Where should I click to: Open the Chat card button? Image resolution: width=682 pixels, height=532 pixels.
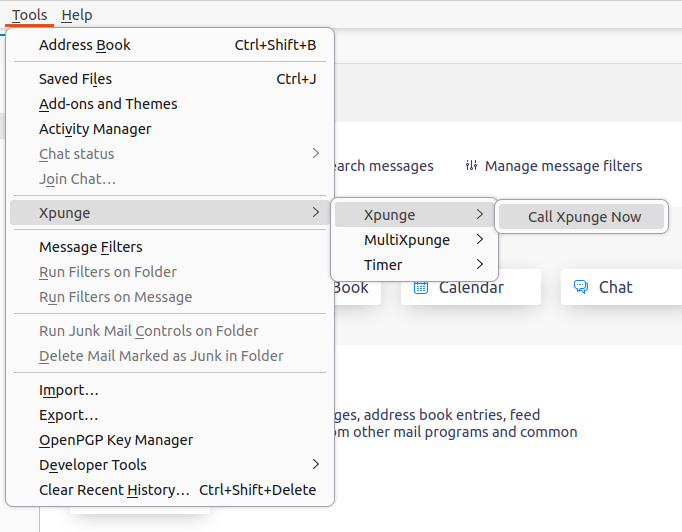click(x=621, y=287)
